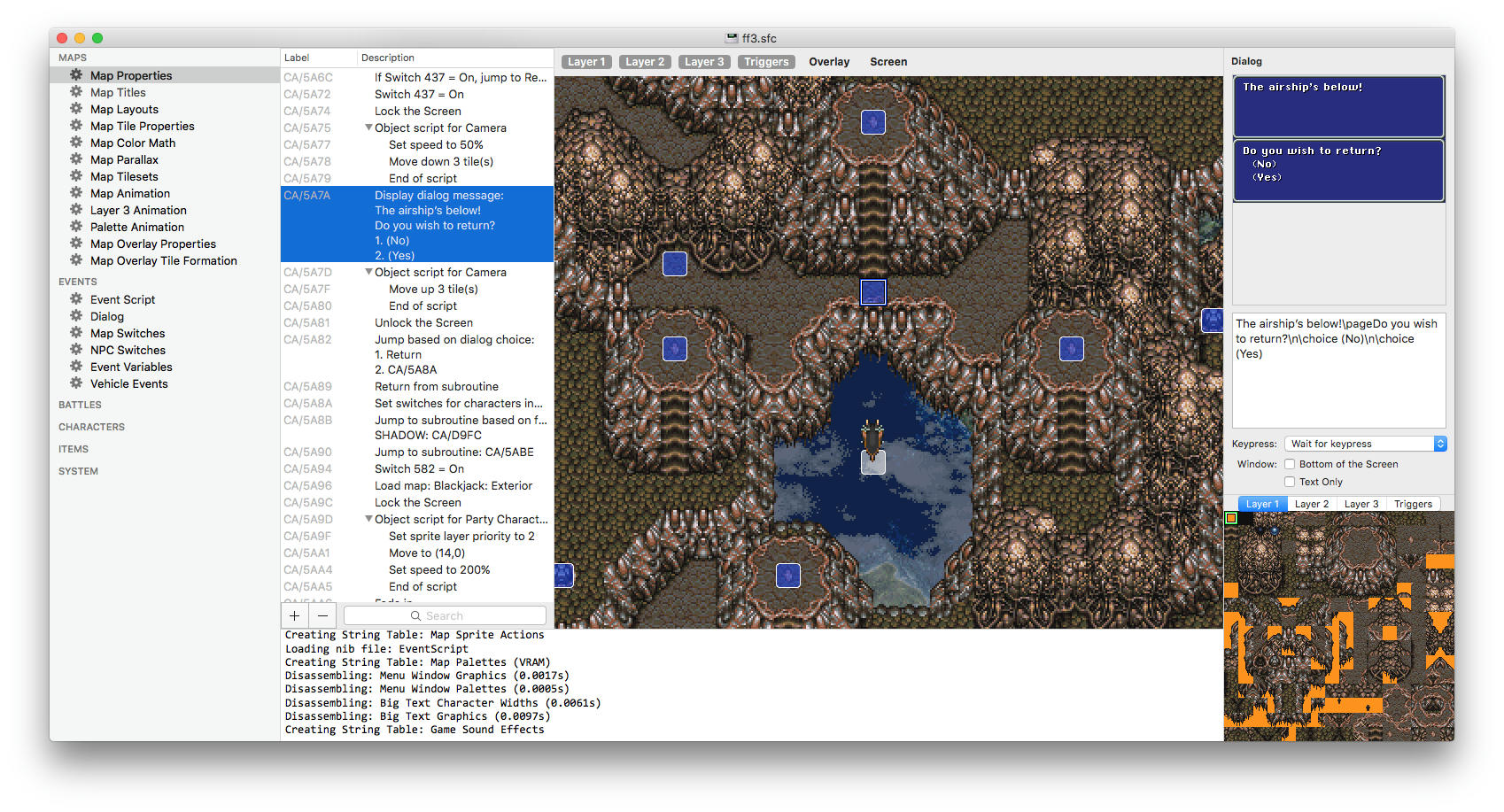
Task: Select 'Jump to subroutine: CA/5ABE' row
Action: (417, 452)
